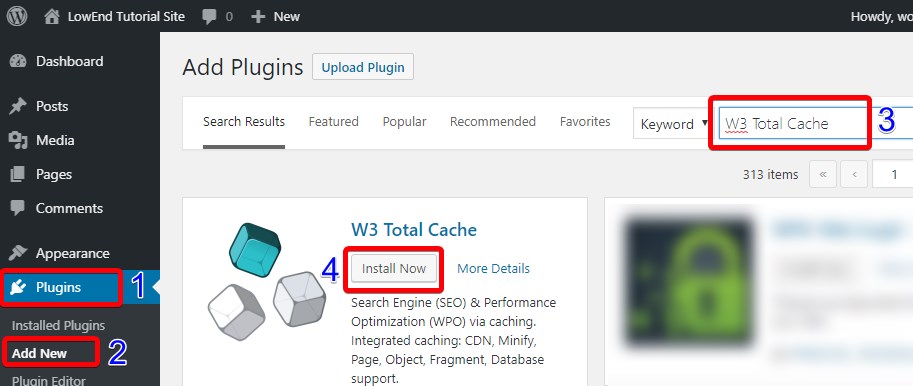Viewport: 913px width, 386px height.
Task: Select the Posts pushpin icon
Action: coord(18,107)
